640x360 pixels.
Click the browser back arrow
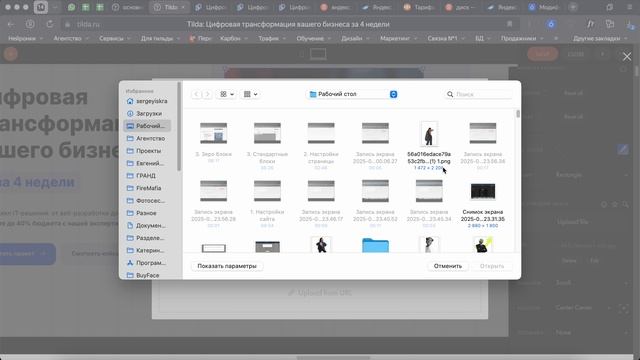(x=11, y=24)
